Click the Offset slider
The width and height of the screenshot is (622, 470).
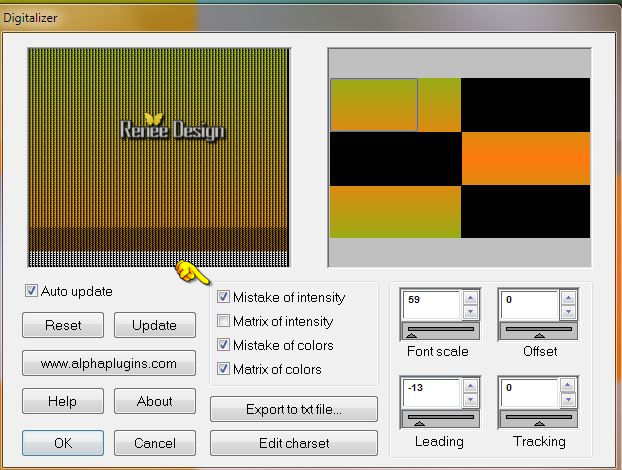tap(539, 331)
